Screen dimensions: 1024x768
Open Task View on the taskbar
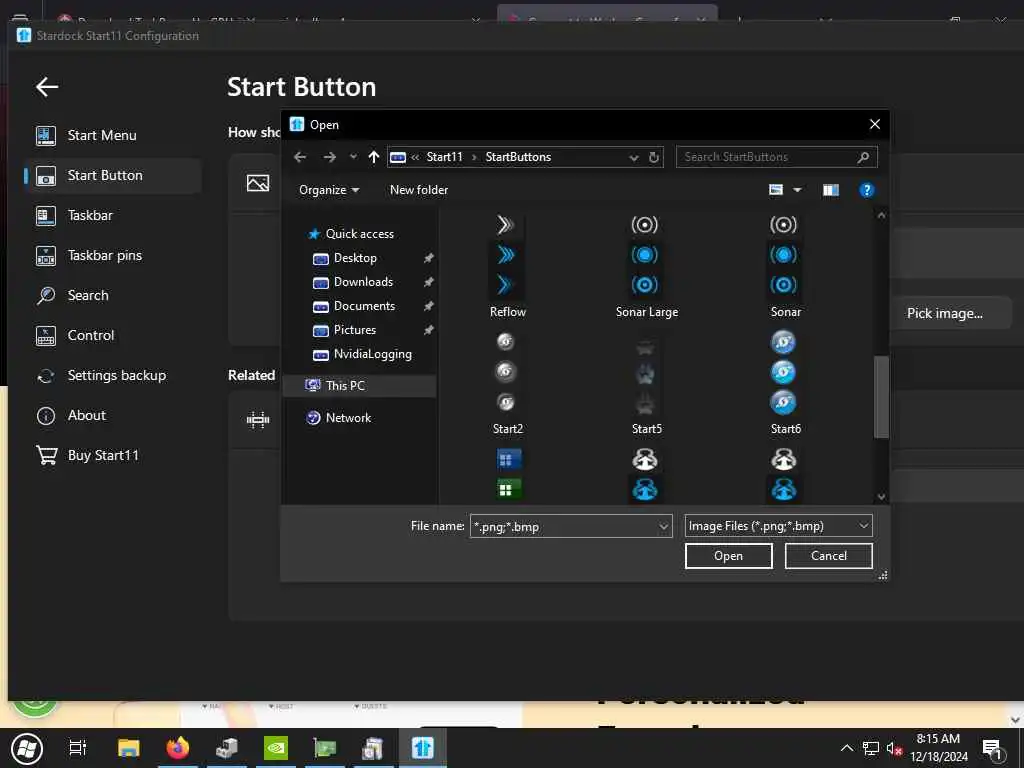pyautogui.click(x=78, y=748)
